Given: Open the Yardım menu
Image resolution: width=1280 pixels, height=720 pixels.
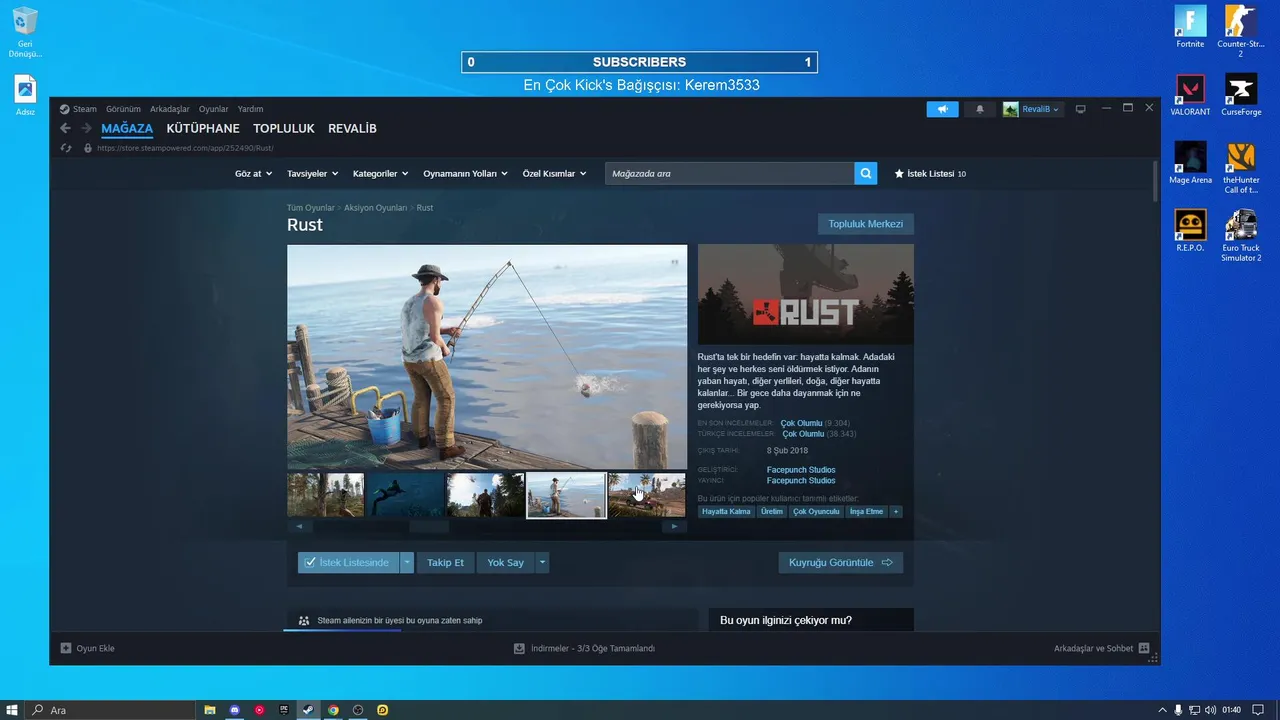Looking at the screenshot, I should (250, 109).
